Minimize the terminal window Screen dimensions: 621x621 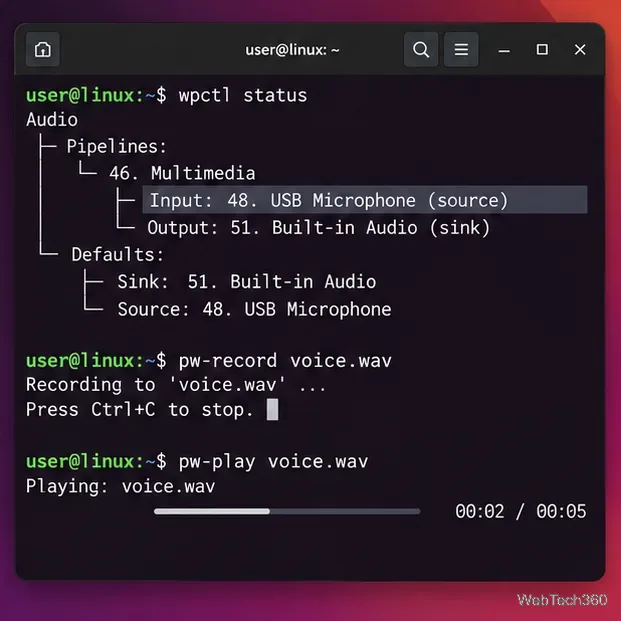[504, 50]
